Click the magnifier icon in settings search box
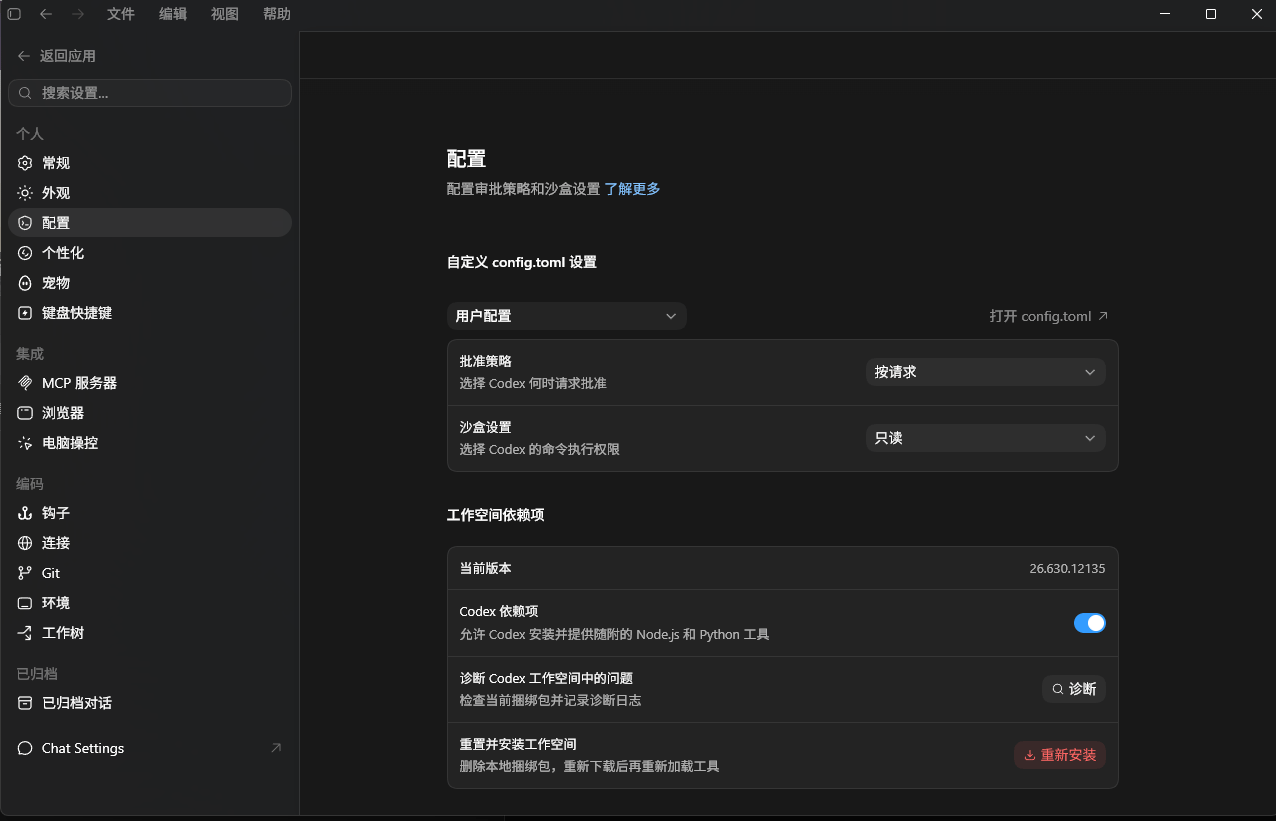 (26, 93)
